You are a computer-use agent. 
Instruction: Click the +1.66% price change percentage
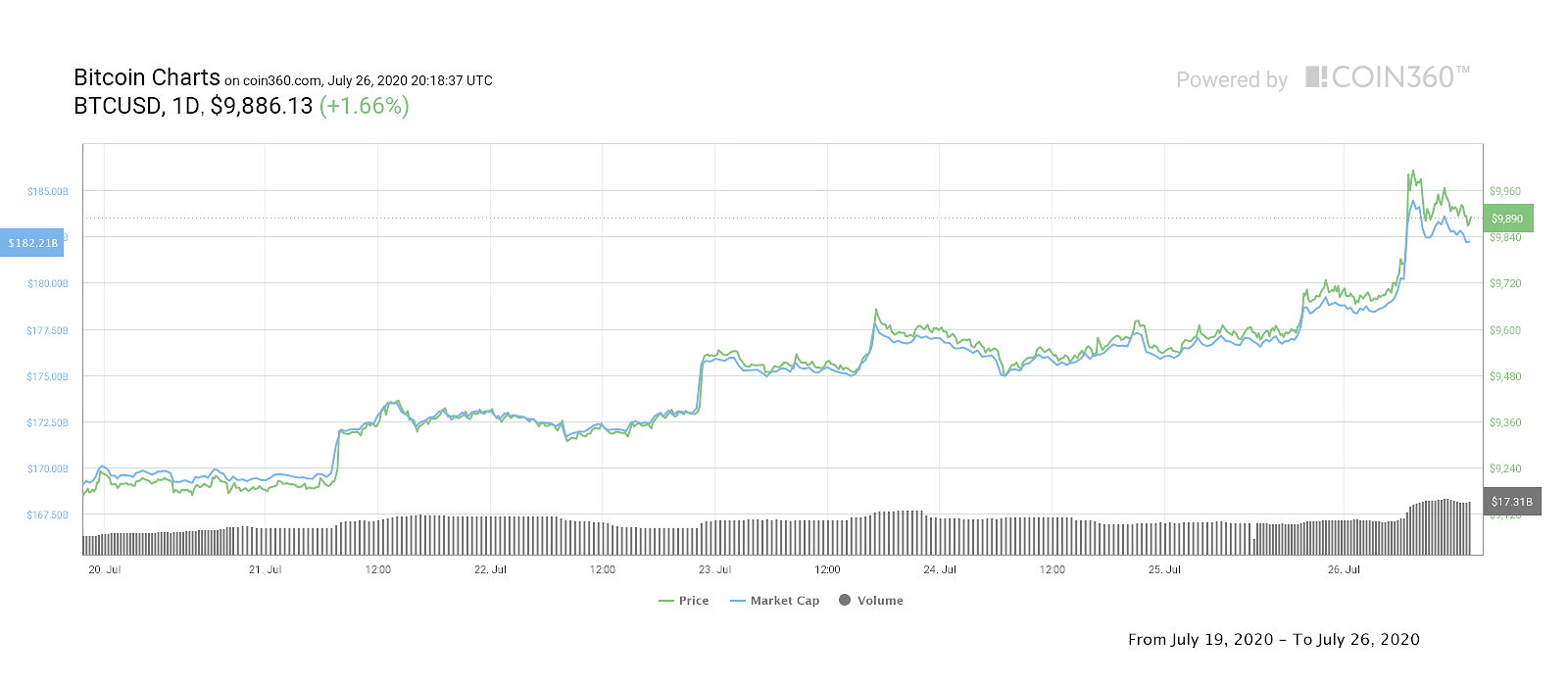[x=364, y=106]
